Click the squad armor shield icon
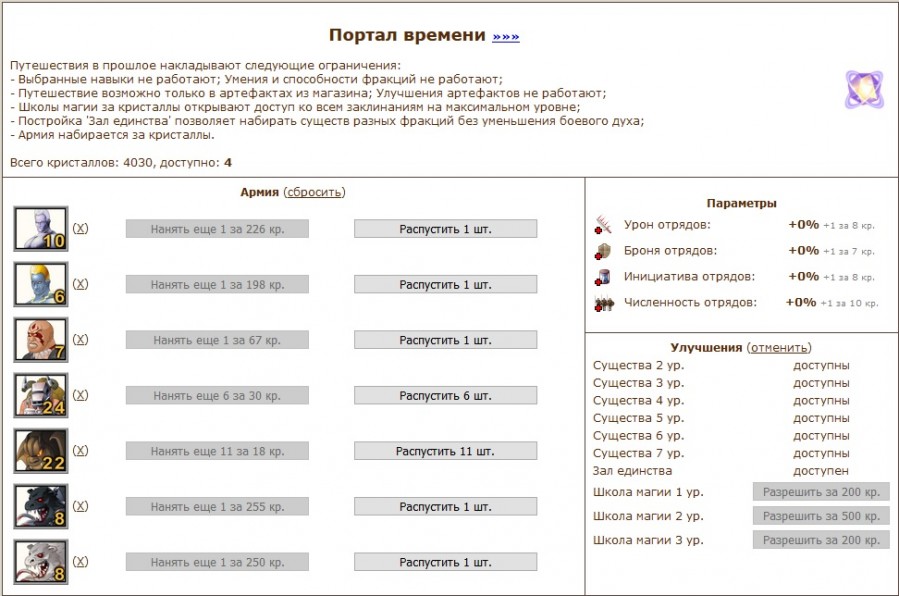 (603, 251)
